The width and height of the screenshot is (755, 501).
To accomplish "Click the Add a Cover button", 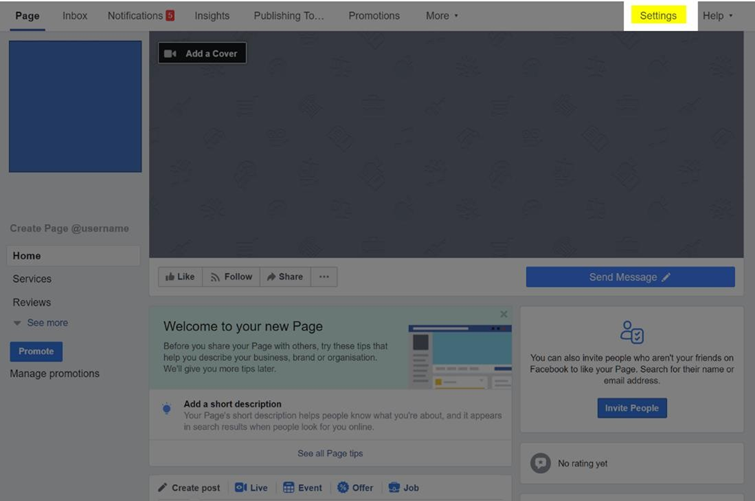I will click(x=202, y=53).
